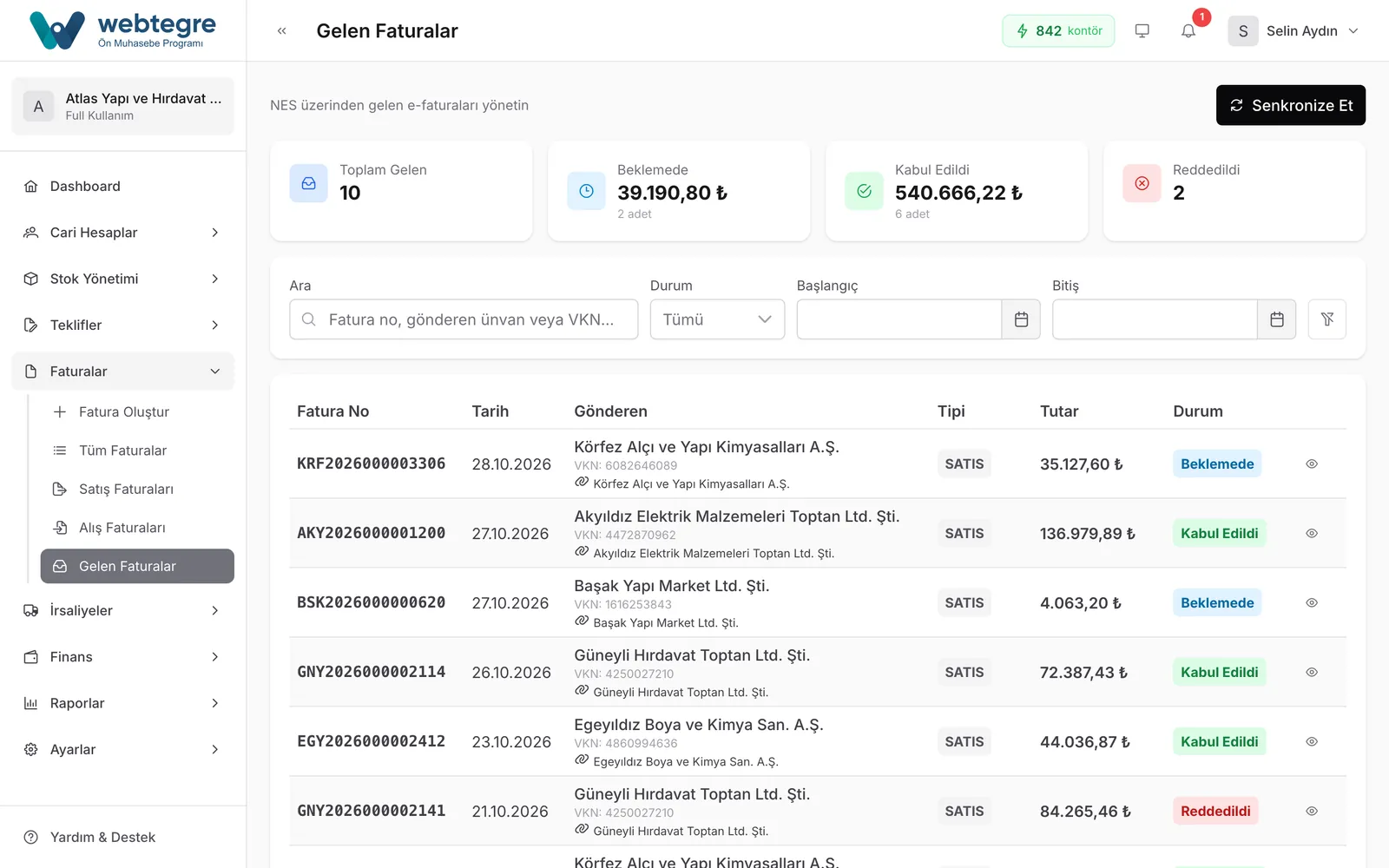Expand Teklifler menu
1389x868 pixels.
(x=122, y=325)
